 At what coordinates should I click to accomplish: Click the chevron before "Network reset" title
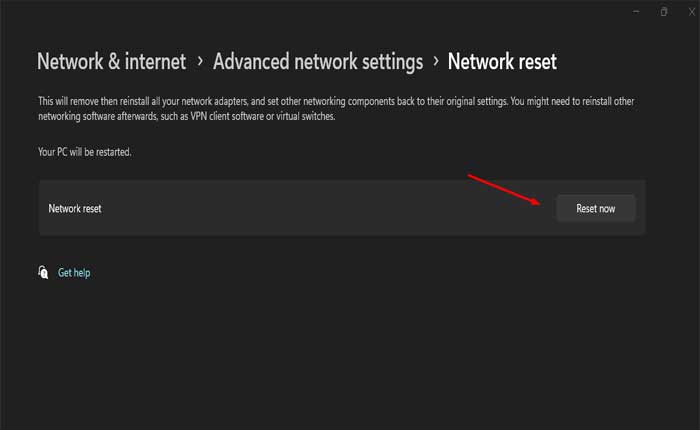pyautogui.click(x=436, y=61)
